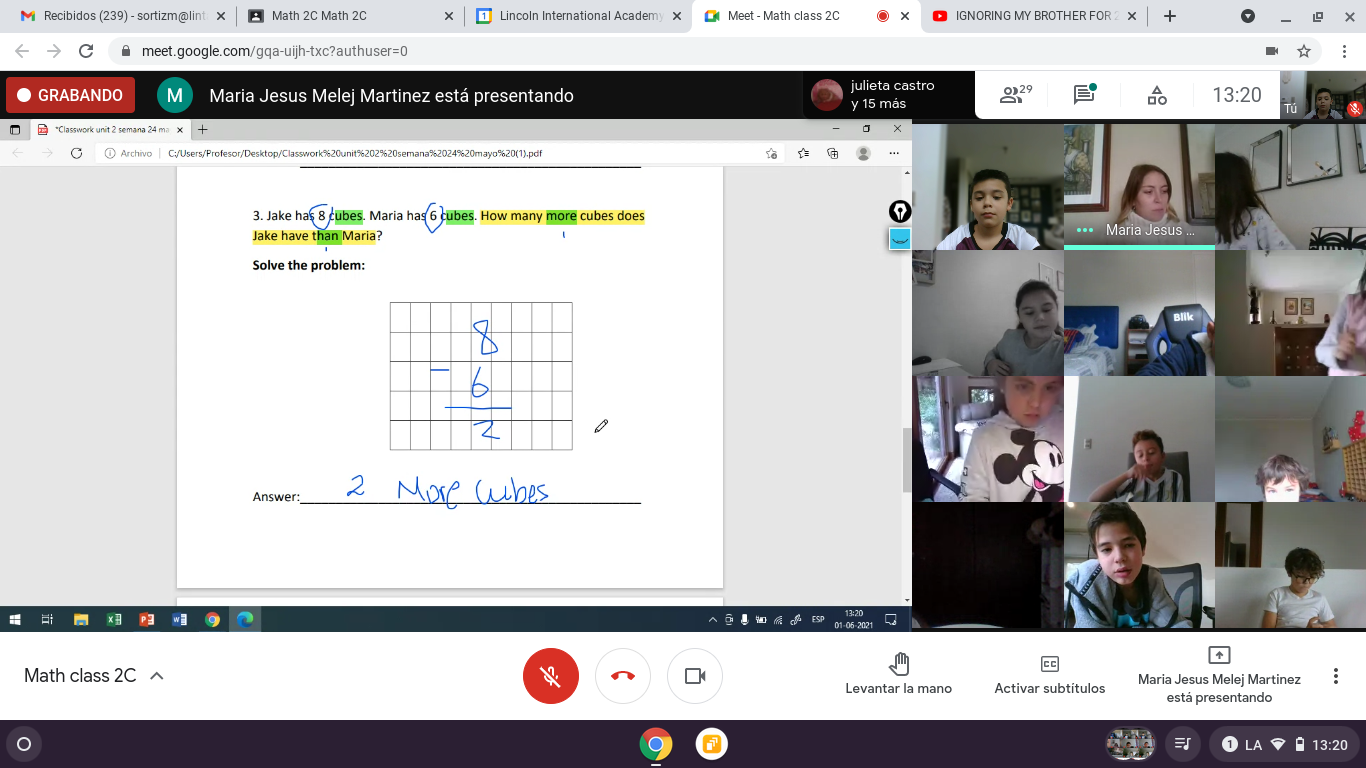The height and width of the screenshot is (768, 1366).
Task: Click the PDF viewer vertical scrollbar
Action: point(906,460)
